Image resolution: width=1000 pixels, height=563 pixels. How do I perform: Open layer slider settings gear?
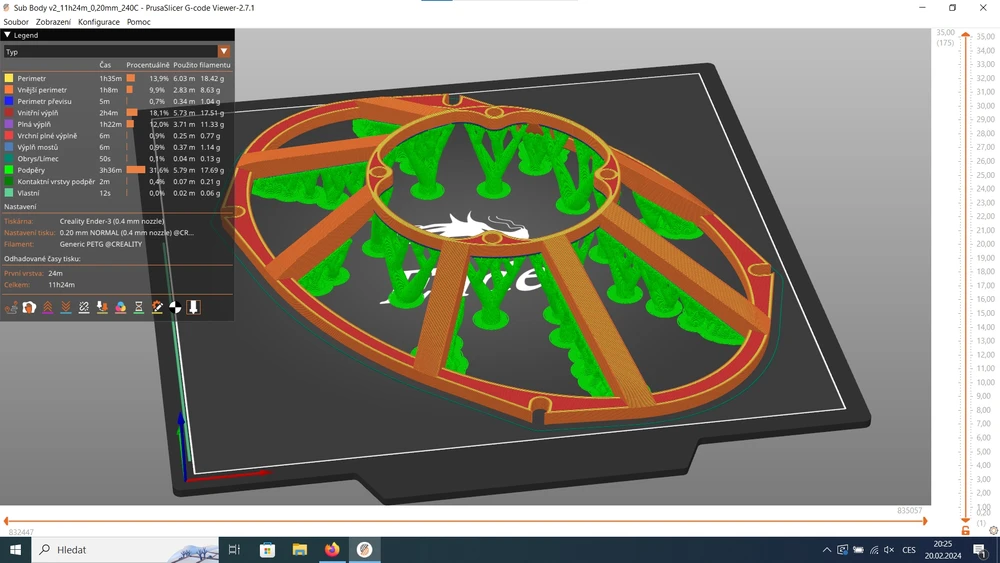992,531
